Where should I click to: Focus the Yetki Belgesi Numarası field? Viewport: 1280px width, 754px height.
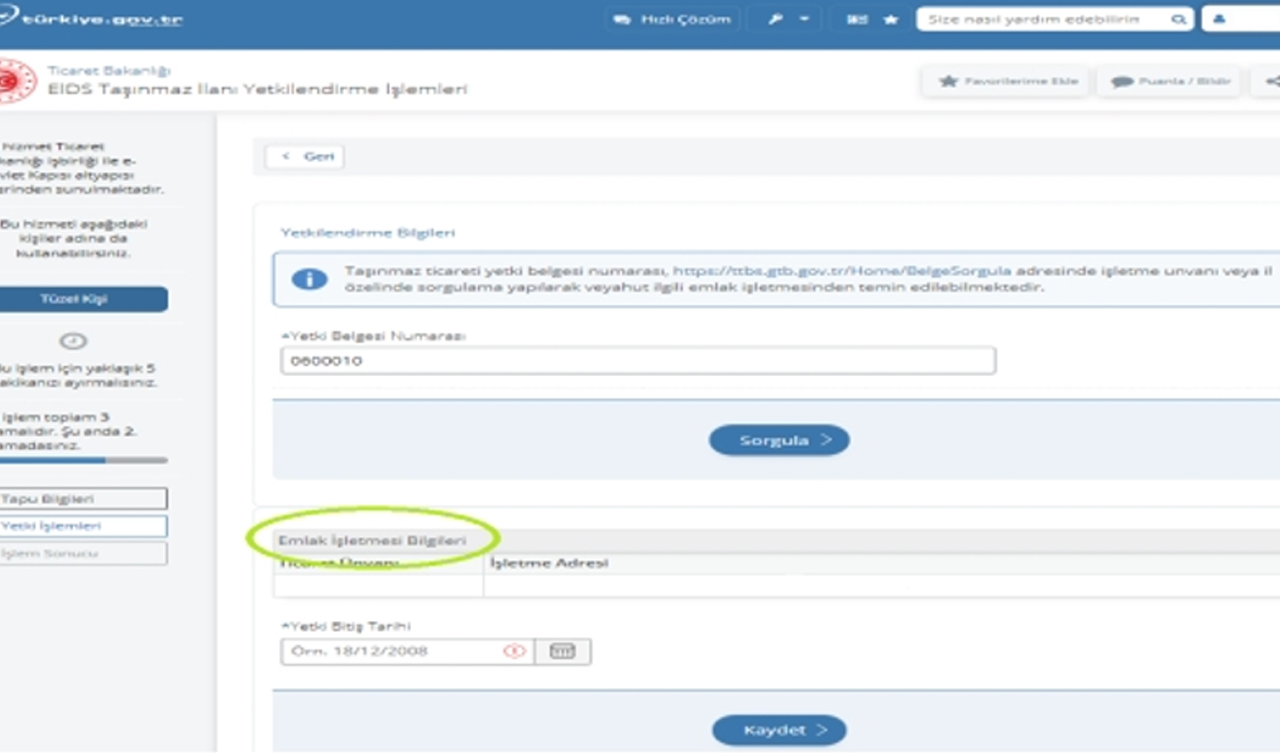[637, 361]
